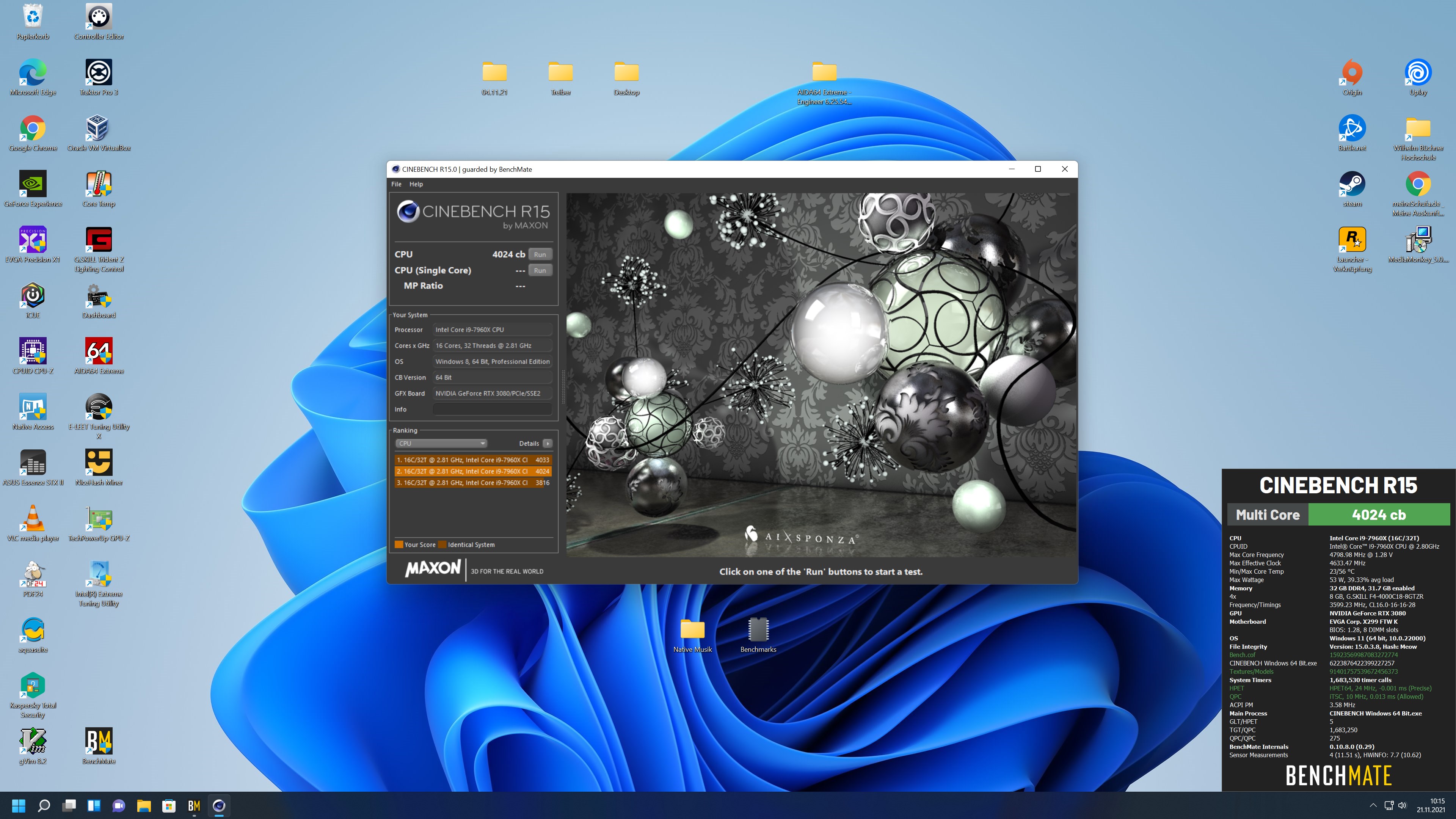The image size is (1456, 819).
Task: Open BenchMate from the taskbar
Action: point(194,805)
